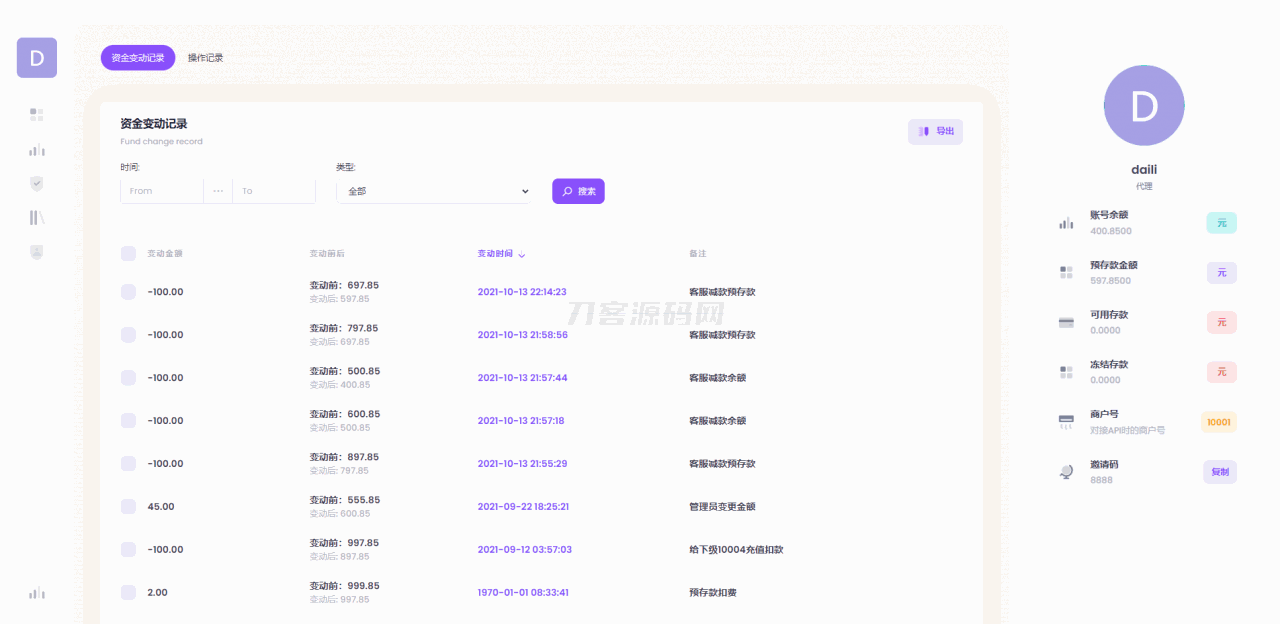Open the 类型 dropdown showing 全部
1280x624 pixels.
coord(433,191)
